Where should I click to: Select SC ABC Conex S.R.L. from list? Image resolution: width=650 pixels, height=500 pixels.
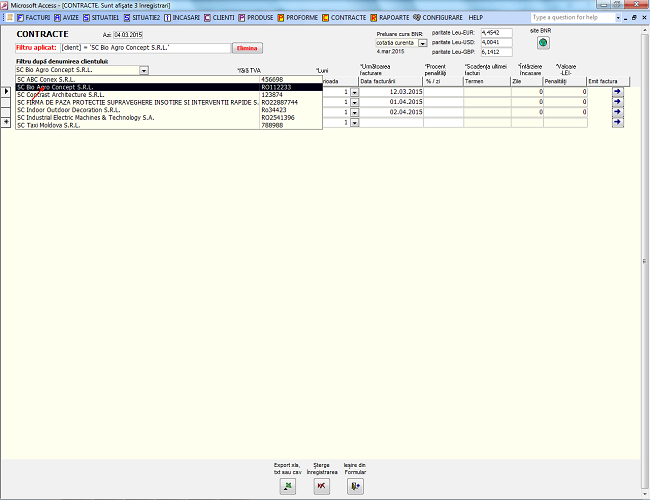point(169,80)
